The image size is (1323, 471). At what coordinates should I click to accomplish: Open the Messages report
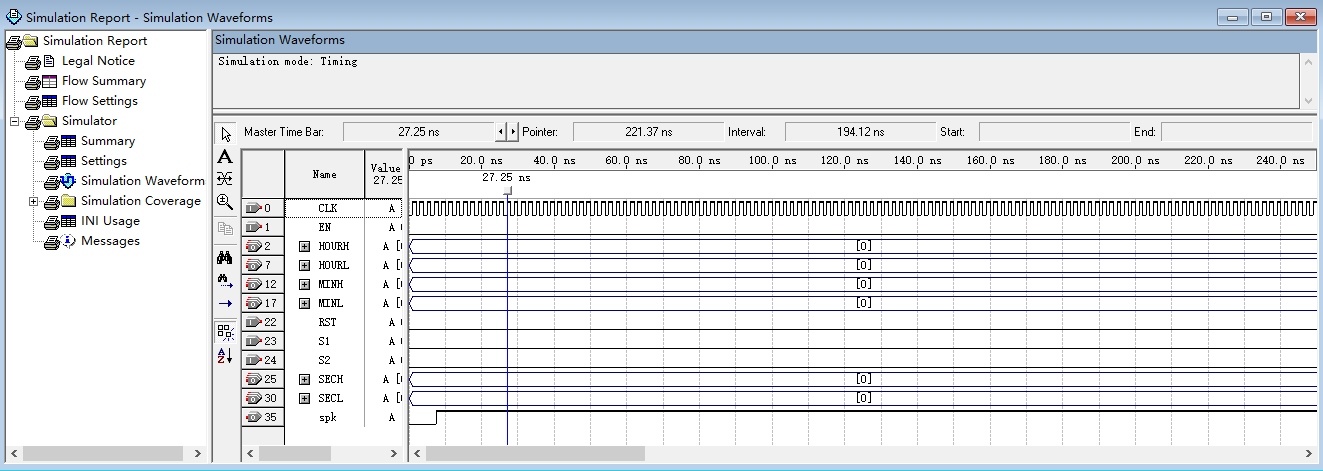pos(110,241)
